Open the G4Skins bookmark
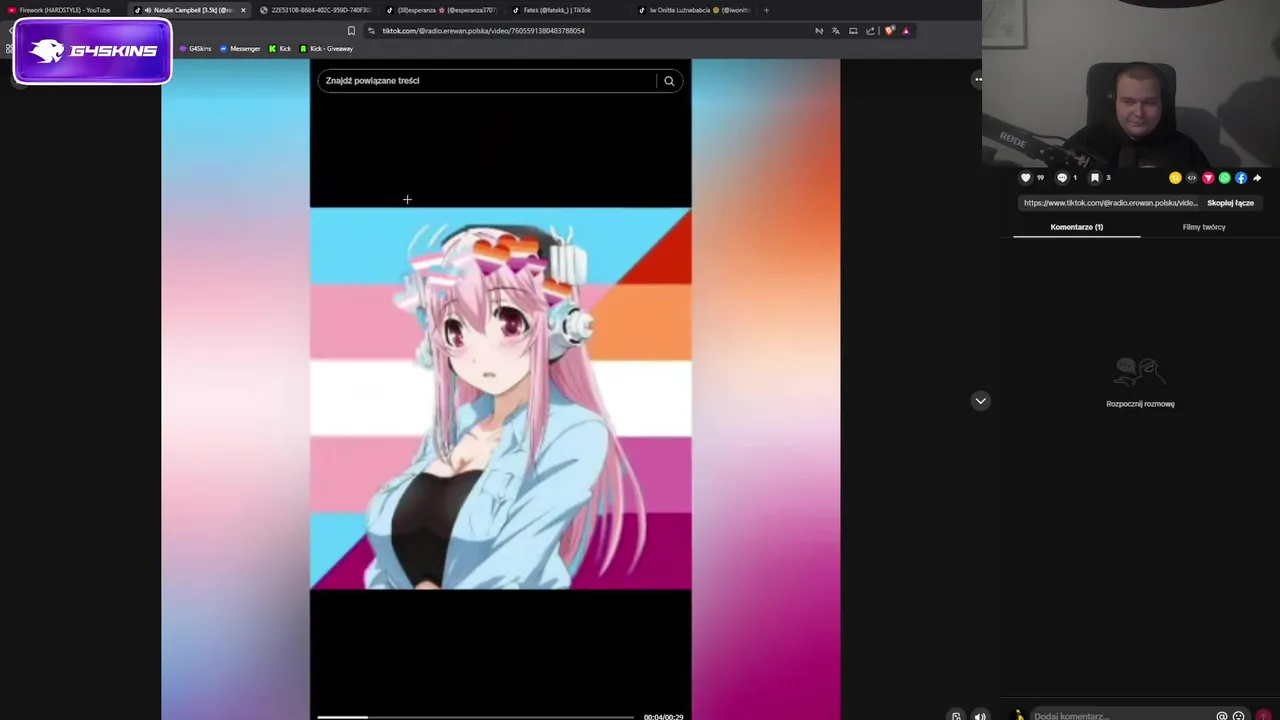Screen dimensions: 1280x720 pos(195,49)
